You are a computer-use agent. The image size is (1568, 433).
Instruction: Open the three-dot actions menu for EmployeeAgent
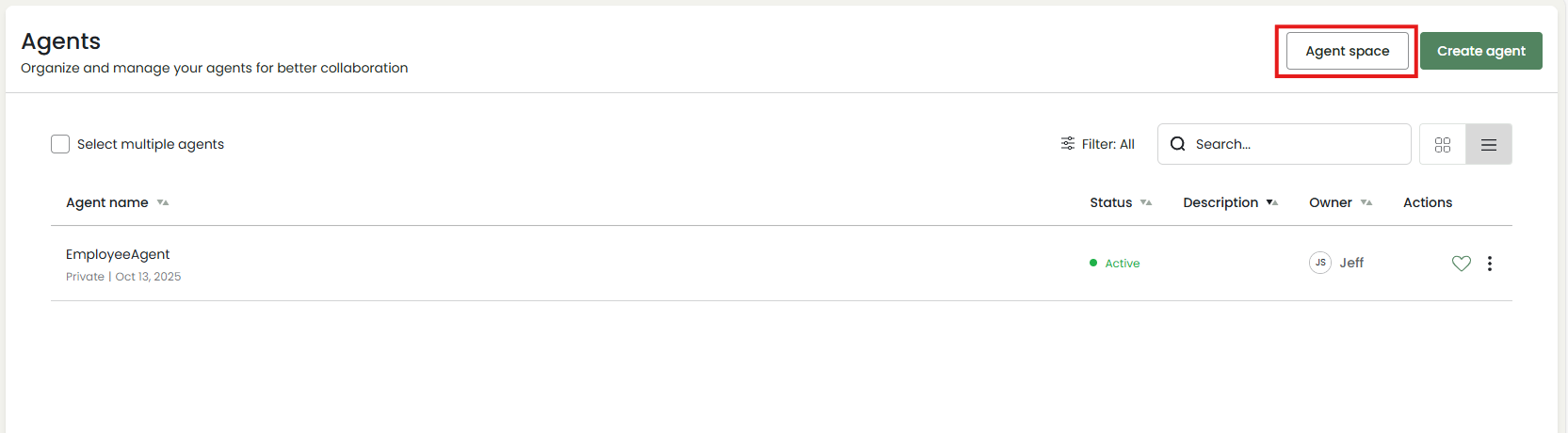[1490, 264]
